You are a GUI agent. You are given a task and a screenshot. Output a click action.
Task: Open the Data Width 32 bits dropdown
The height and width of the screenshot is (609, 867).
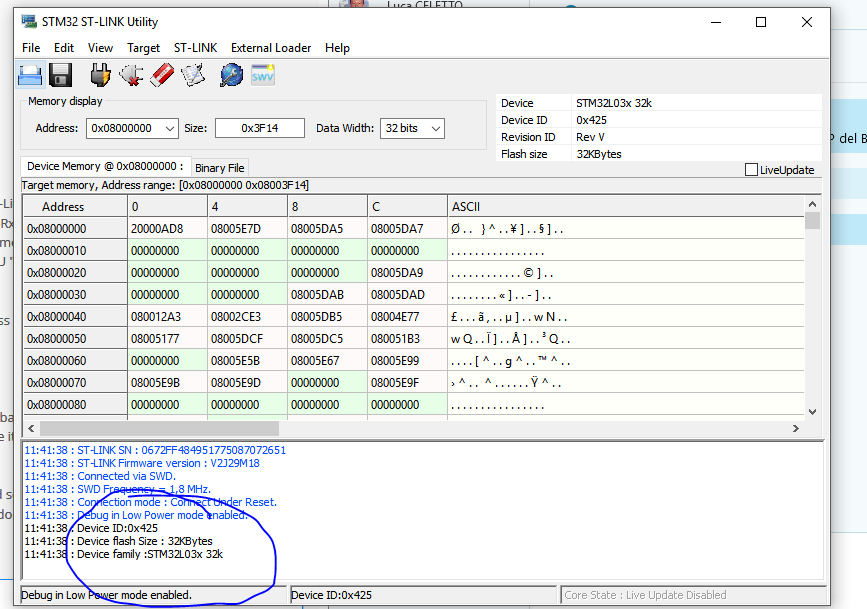pos(412,128)
